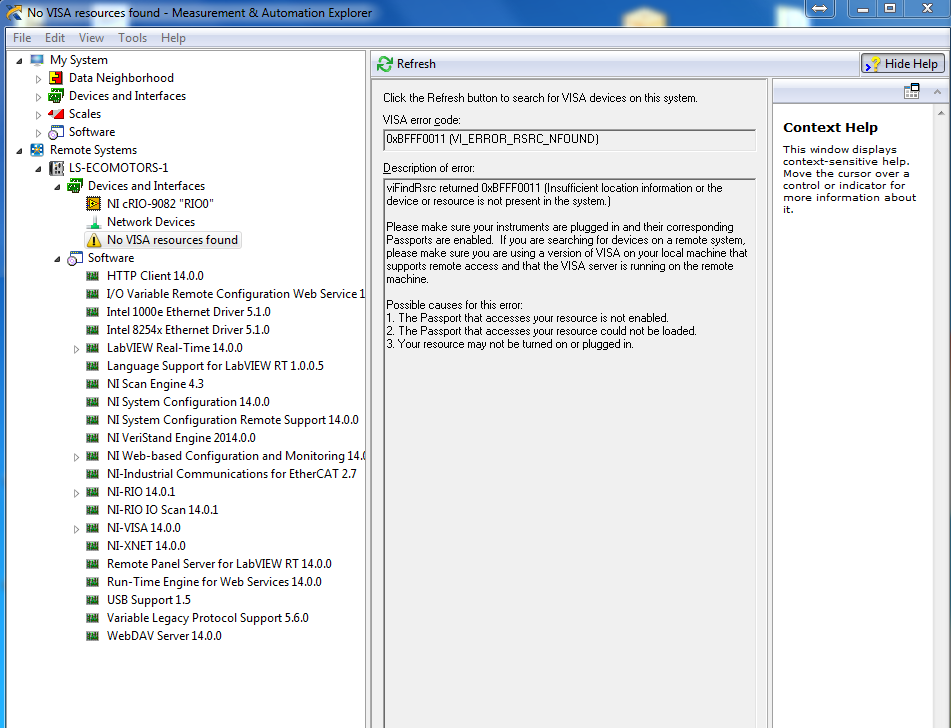Open the View menu
Image resolution: width=951 pixels, height=728 pixels.
[91, 38]
